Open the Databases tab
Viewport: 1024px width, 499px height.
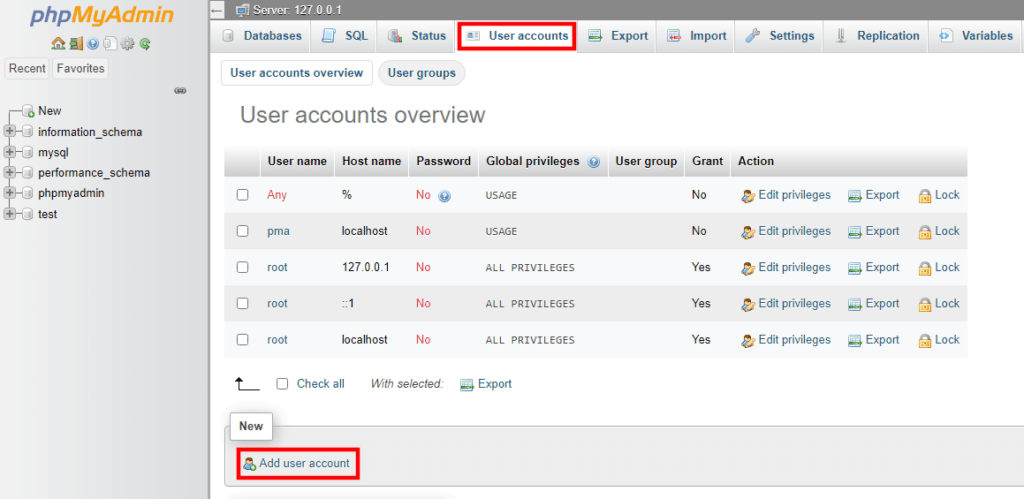pyautogui.click(x=261, y=36)
